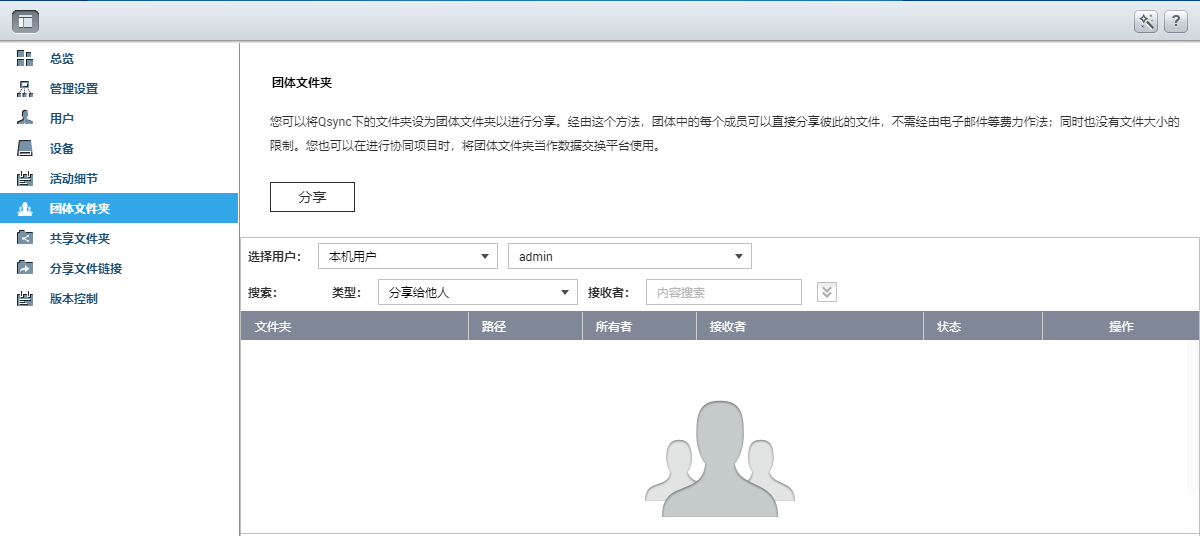Open the 分享给他人 type dropdown
The height and width of the screenshot is (536, 1200).
pos(478,291)
